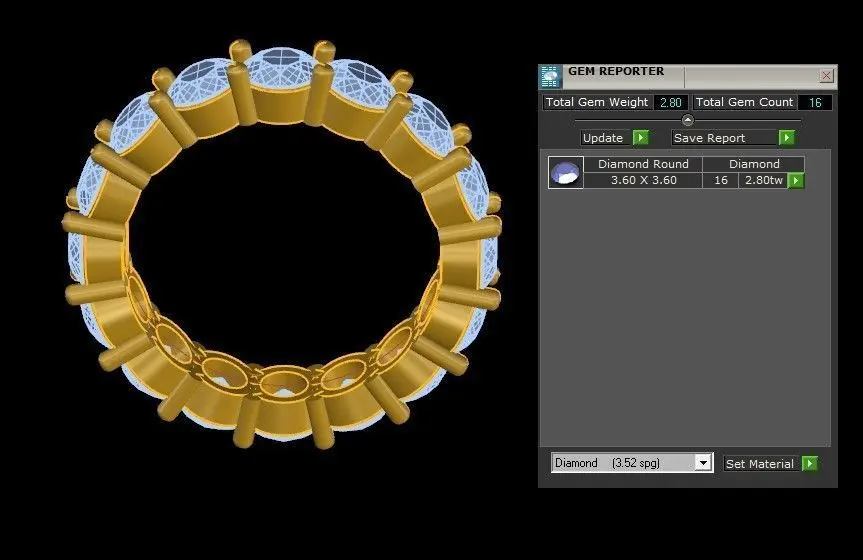Click the green arrow beside Set Material
This screenshot has height=560, width=863.
point(810,464)
